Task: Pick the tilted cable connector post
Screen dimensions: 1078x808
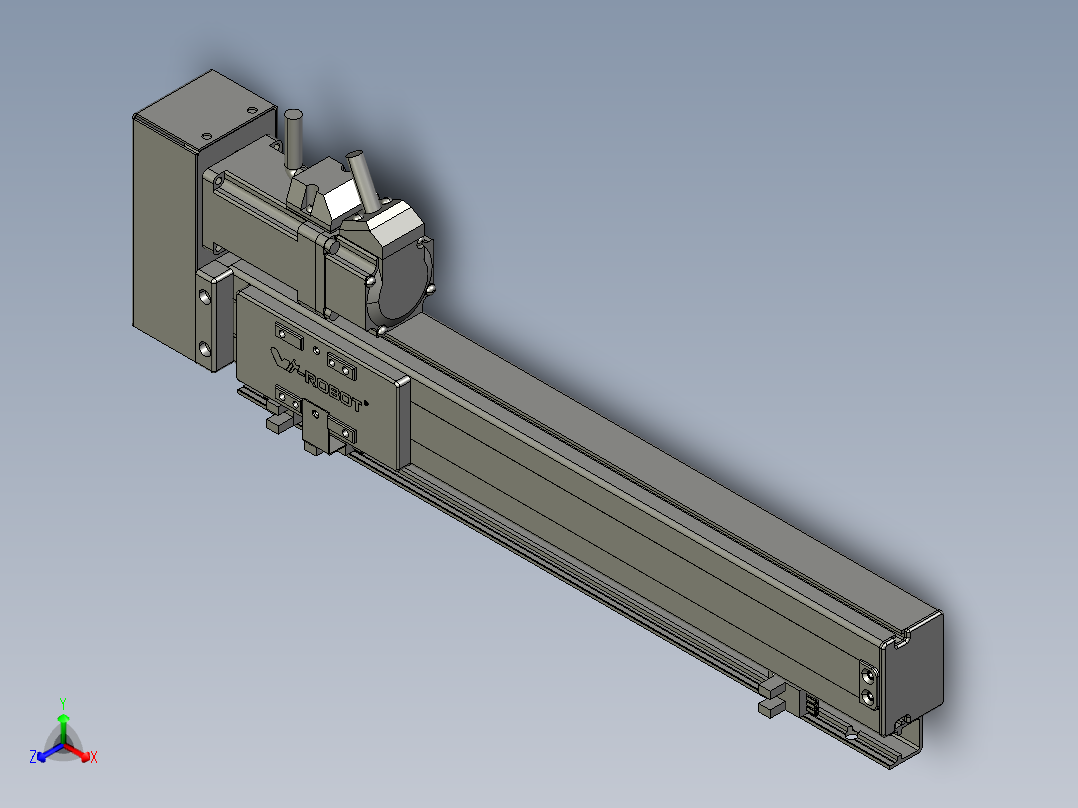Action: (x=362, y=180)
